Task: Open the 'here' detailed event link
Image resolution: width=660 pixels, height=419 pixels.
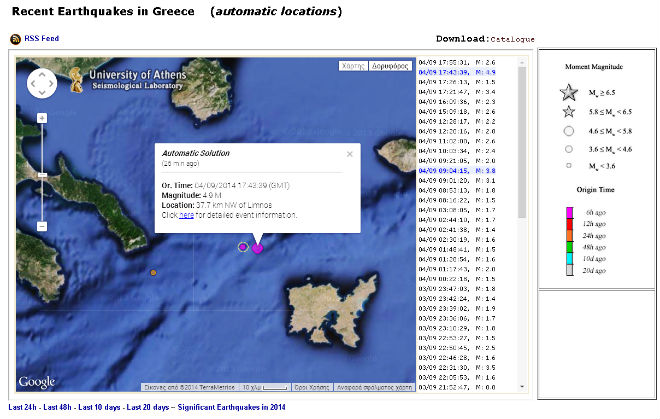Action: [x=186, y=215]
